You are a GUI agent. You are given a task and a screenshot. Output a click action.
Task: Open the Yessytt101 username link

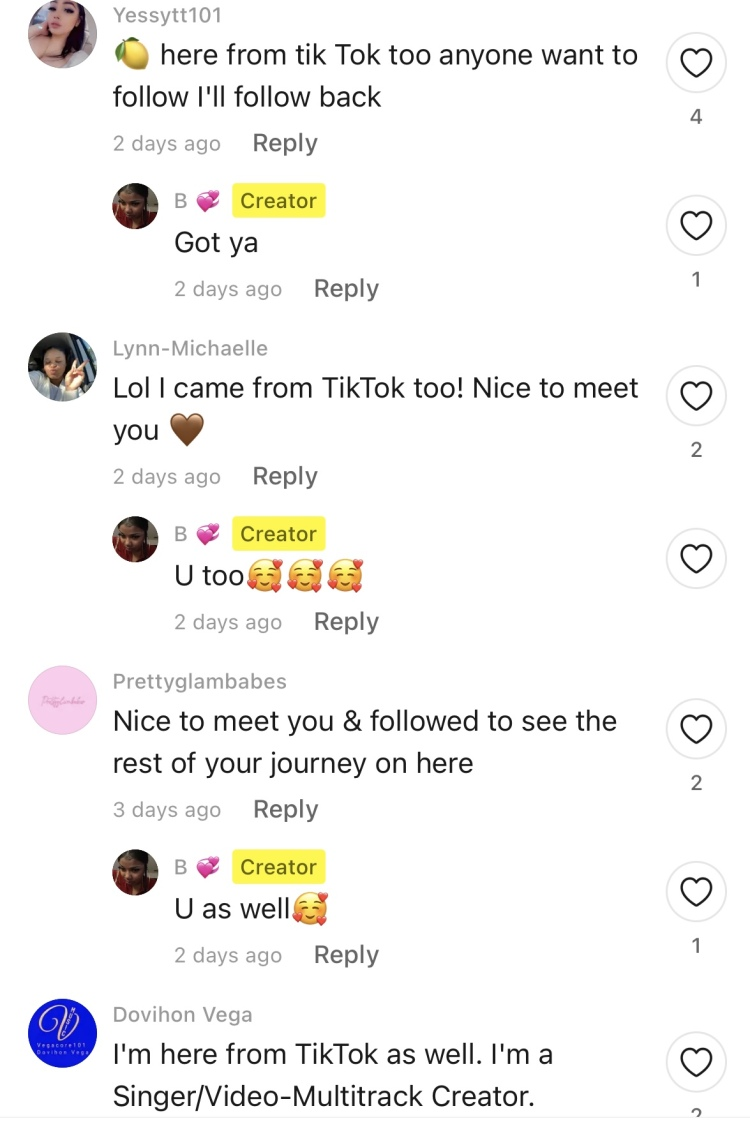point(167,15)
